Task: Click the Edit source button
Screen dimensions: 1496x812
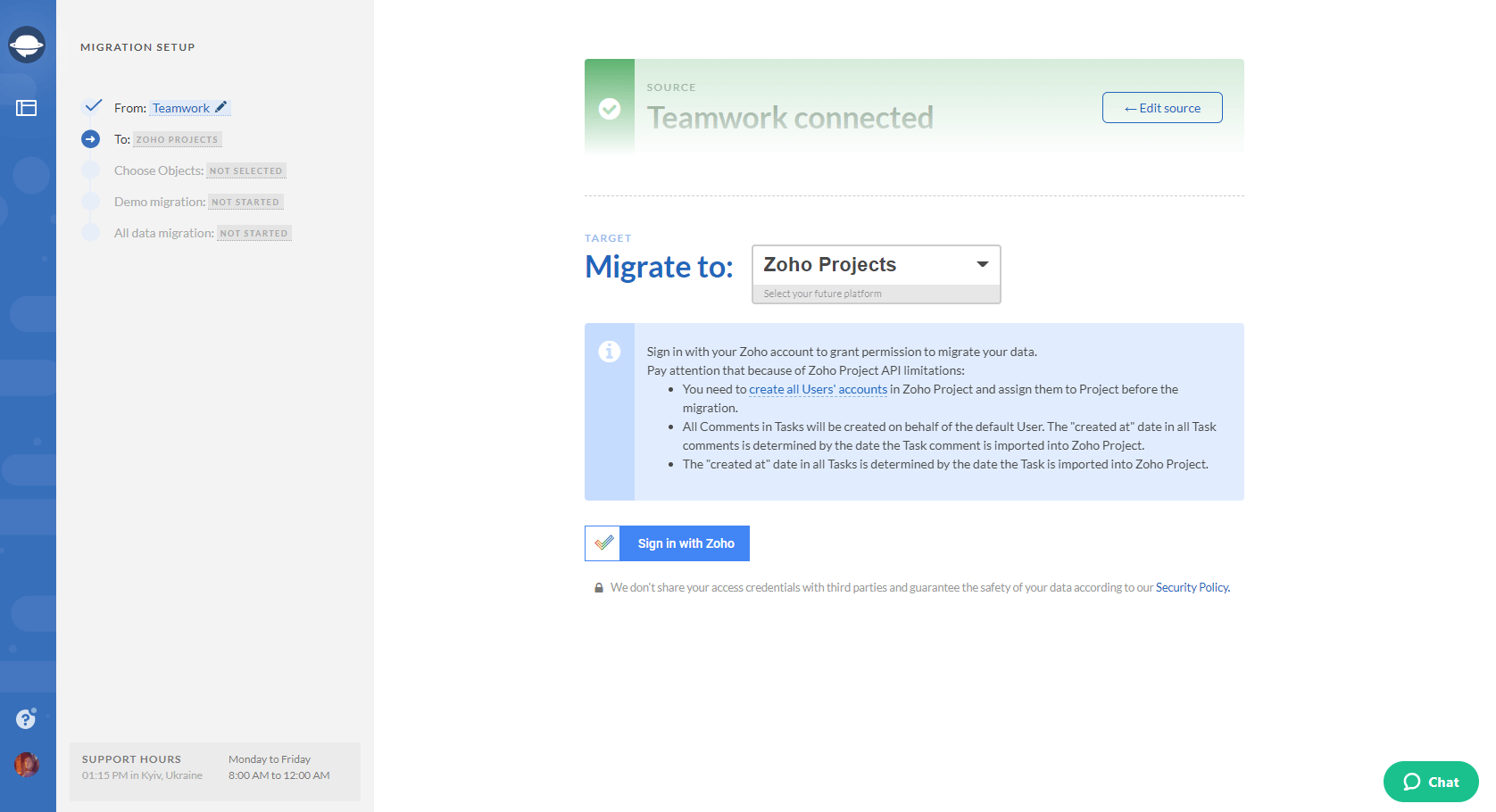Action: tap(1162, 108)
